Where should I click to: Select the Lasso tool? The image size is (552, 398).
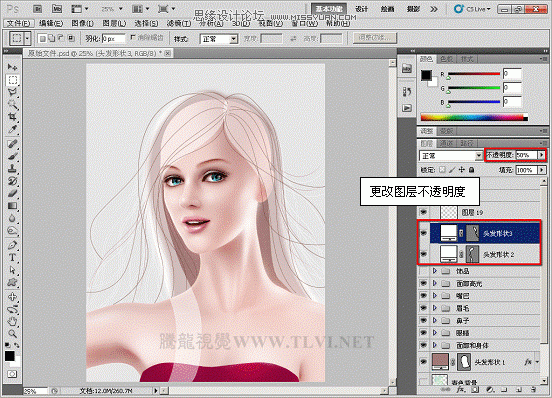(12, 92)
